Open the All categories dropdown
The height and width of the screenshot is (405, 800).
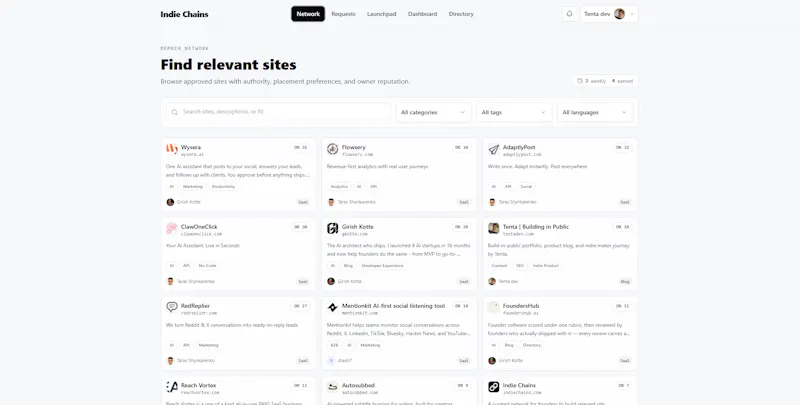point(433,112)
